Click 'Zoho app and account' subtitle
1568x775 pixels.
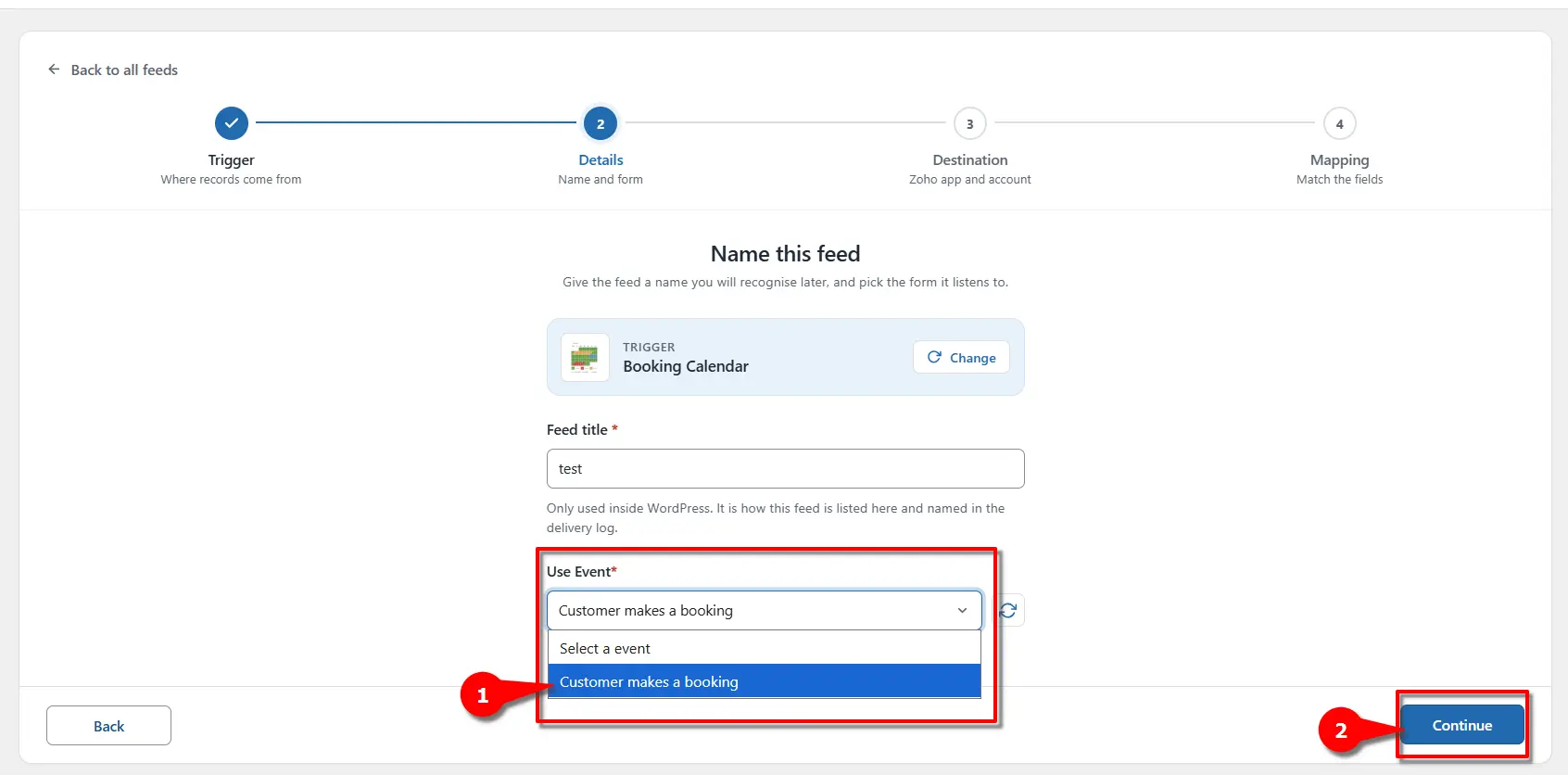click(x=970, y=180)
